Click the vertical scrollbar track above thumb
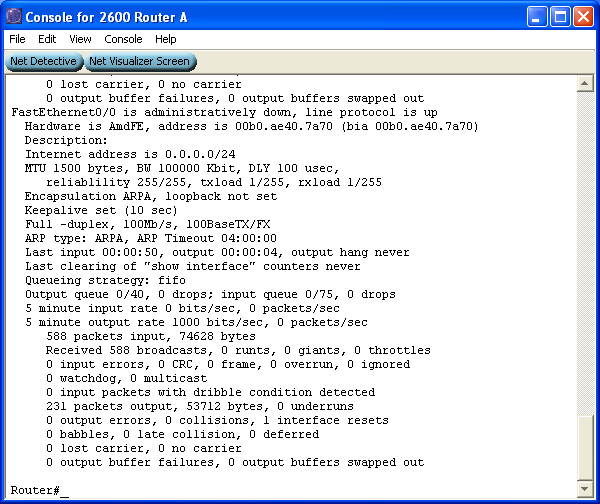 [585, 253]
